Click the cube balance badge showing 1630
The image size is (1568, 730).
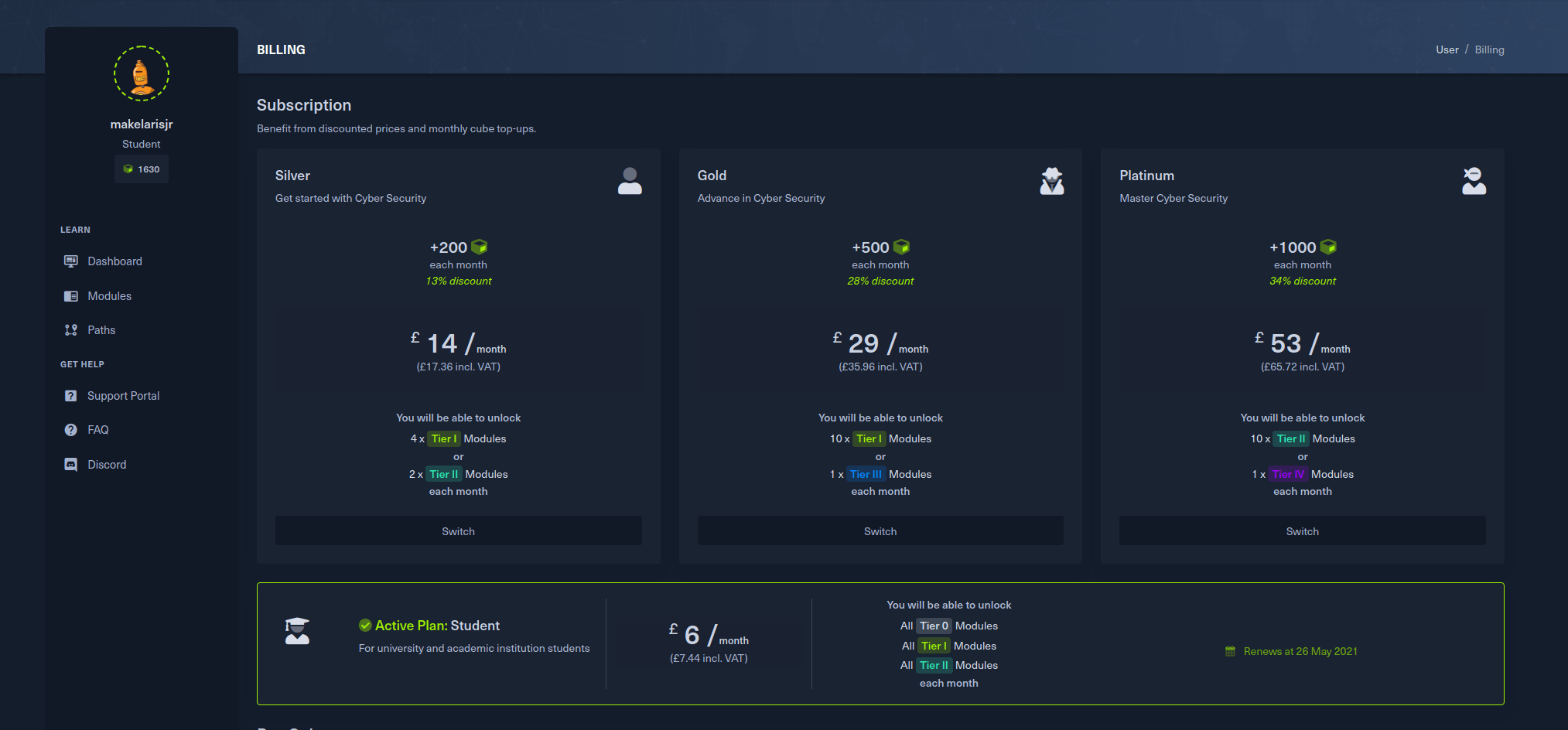click(142, 169)
